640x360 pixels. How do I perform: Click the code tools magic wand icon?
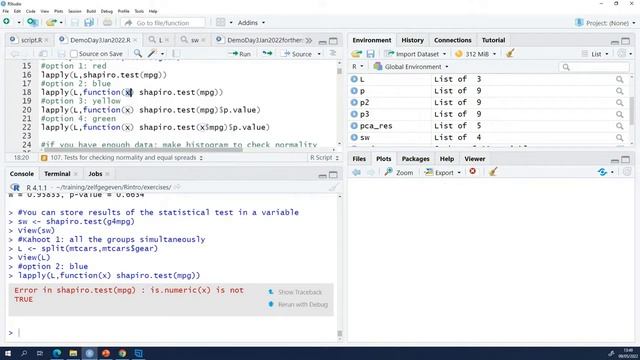click(x=152, y=53)
